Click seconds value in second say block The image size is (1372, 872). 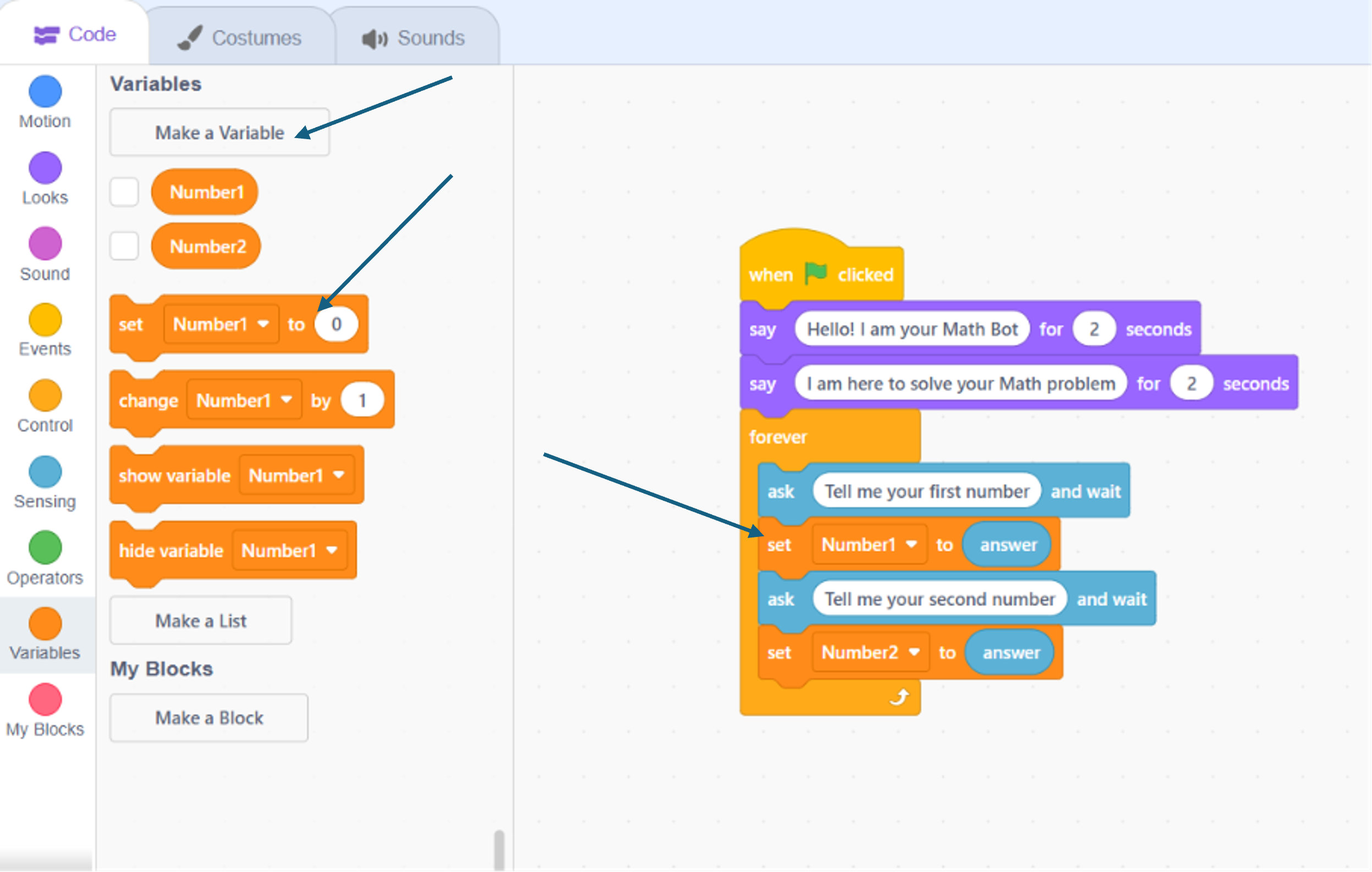1191,383
